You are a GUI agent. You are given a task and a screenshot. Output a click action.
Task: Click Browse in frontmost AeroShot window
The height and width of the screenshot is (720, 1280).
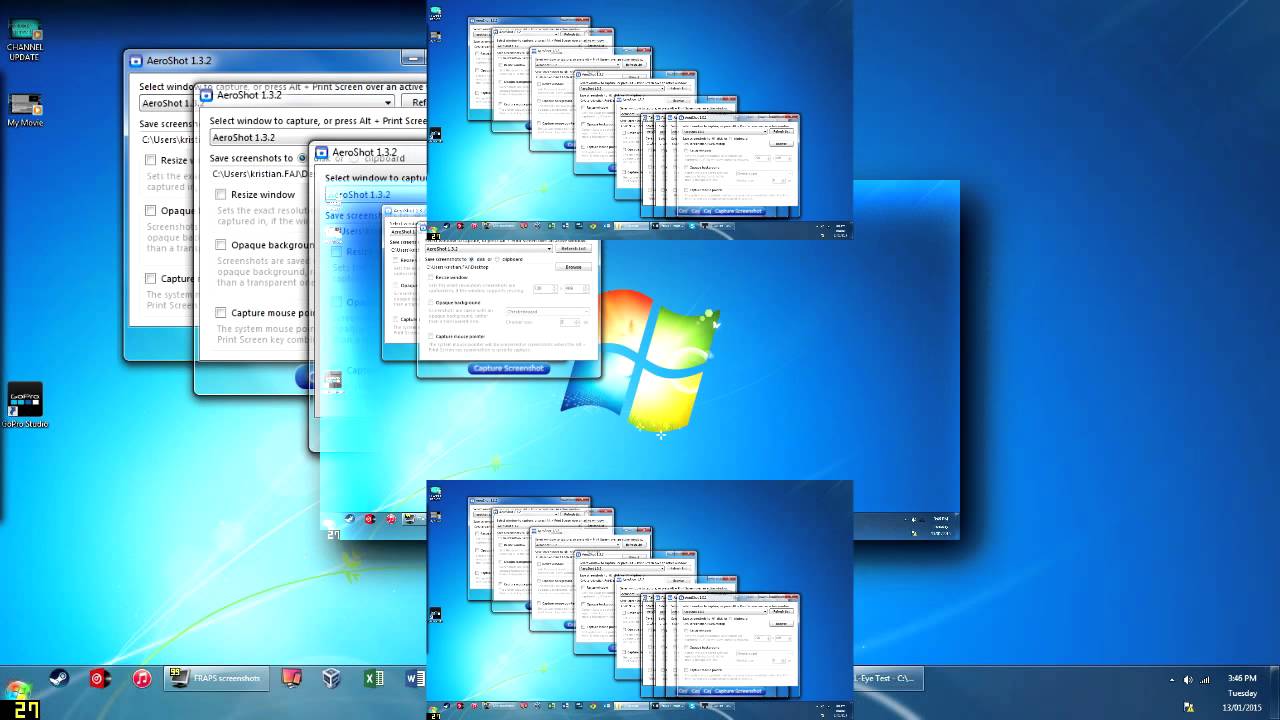click(573, 267)
